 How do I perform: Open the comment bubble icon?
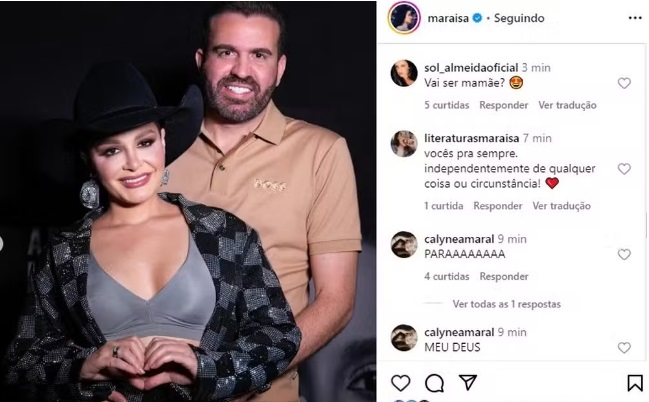click(434, 383)
